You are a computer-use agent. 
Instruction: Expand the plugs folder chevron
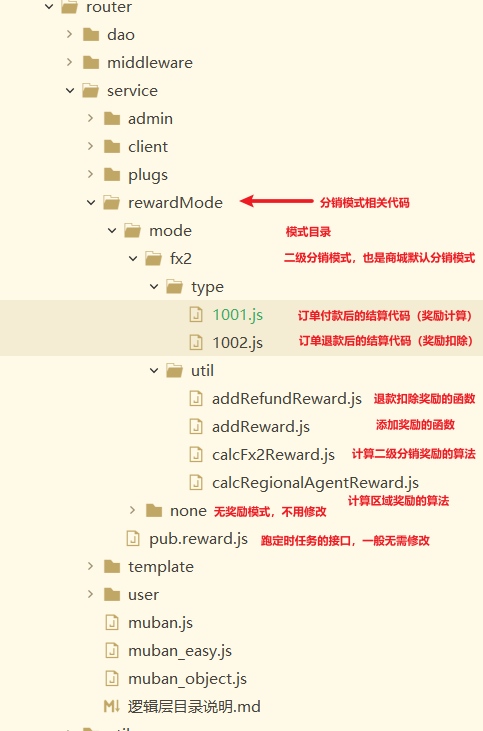pyautogui.click(x=90, y=174)
